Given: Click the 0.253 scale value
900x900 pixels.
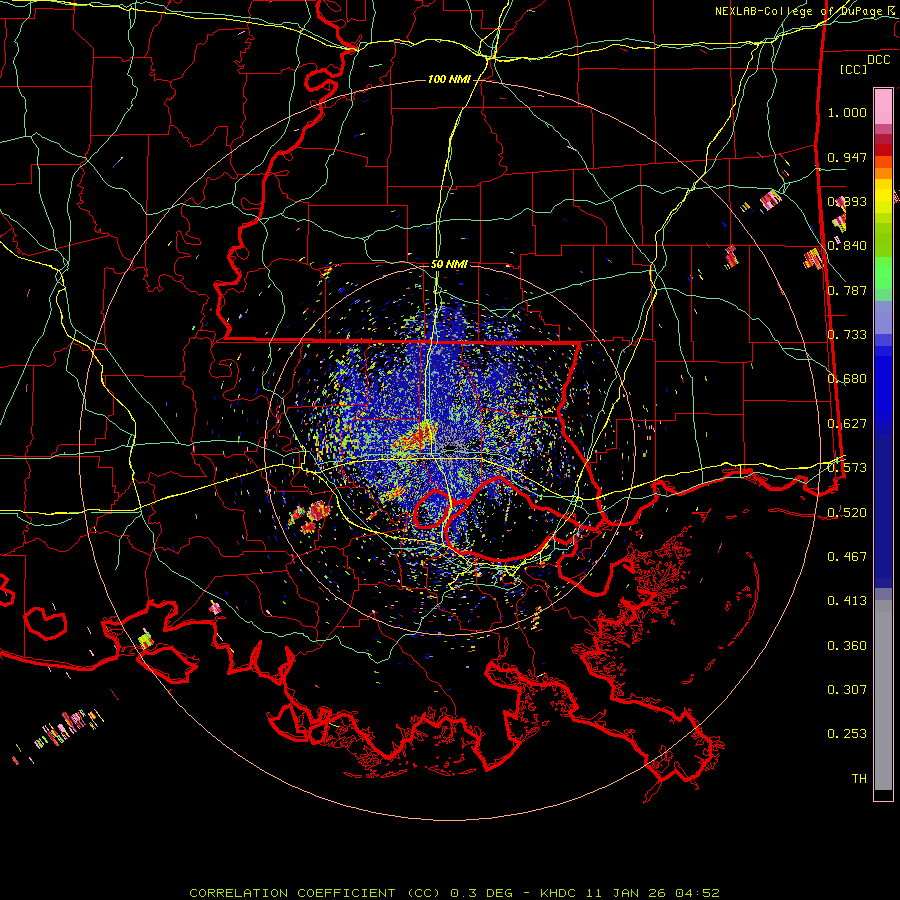Looking at the screenshot, I should click(x=847, y=734).
